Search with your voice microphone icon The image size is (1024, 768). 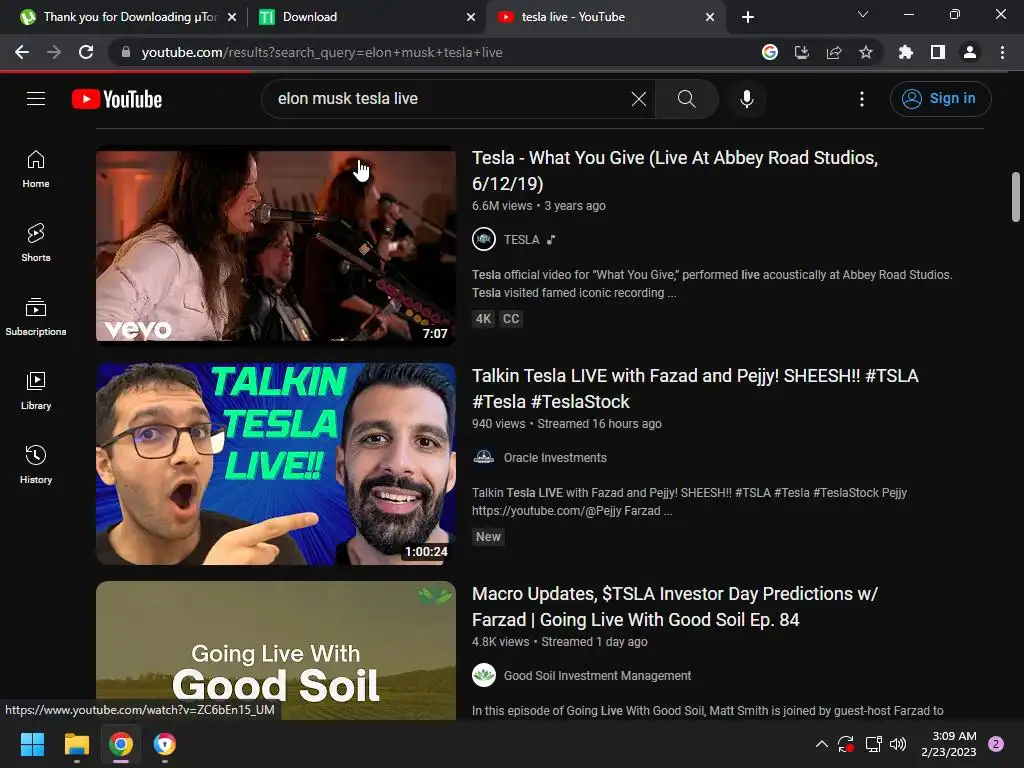coord(746,99)
